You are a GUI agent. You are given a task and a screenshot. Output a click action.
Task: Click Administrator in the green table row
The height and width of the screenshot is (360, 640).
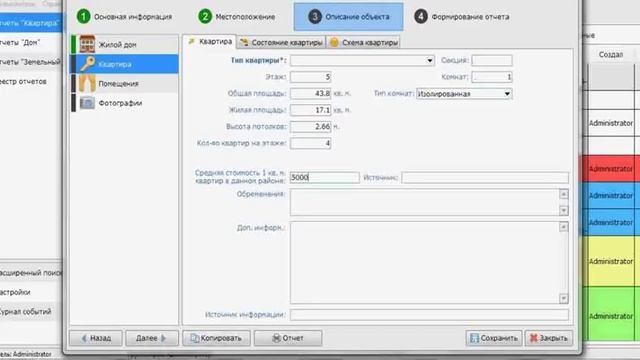click(611, 316)
